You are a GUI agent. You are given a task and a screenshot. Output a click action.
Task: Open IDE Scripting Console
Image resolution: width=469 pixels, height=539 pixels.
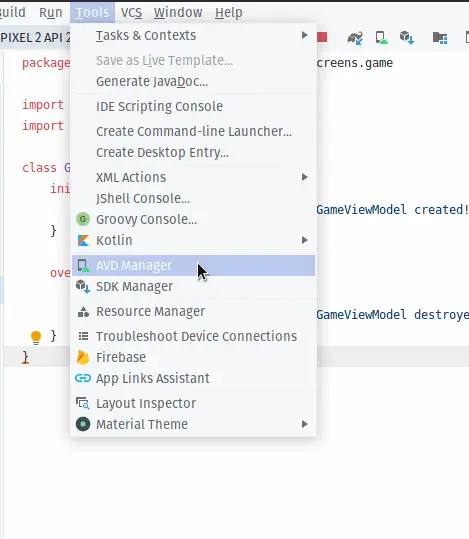193,106
